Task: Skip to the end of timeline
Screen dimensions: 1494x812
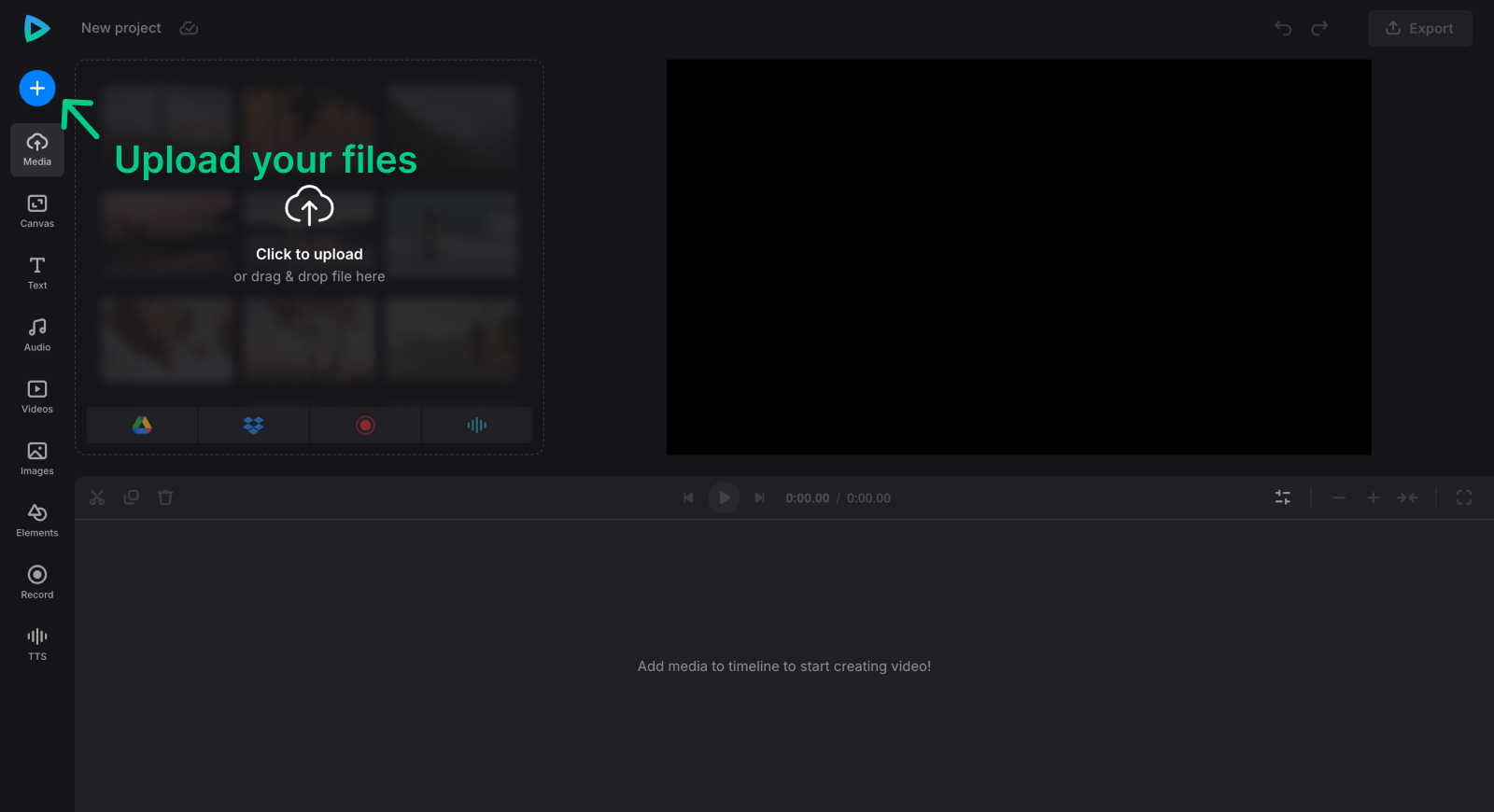Action: (759, 497)
